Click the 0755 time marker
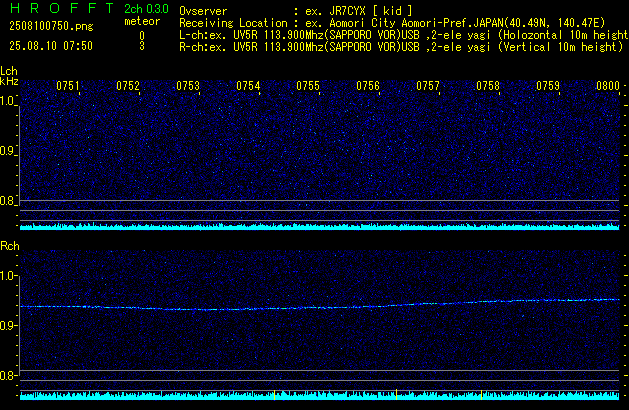The width and height of the screenshot is (629, 410). click(308, 86)
